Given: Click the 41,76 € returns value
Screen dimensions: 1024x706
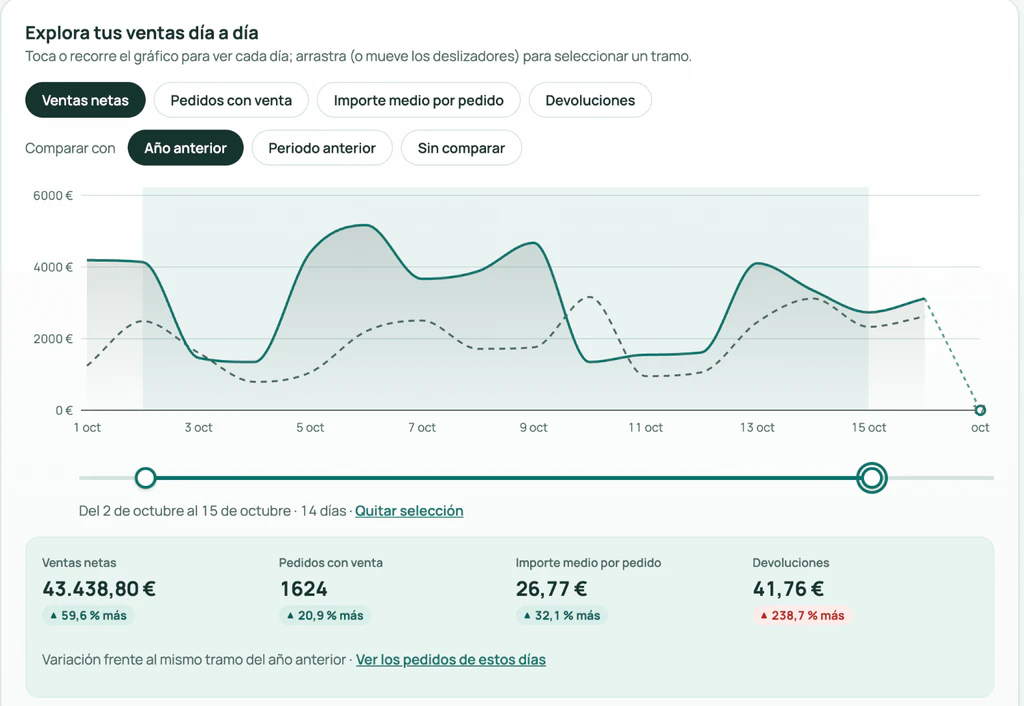Looking at the screenshot, I should [x=788, y=589].
